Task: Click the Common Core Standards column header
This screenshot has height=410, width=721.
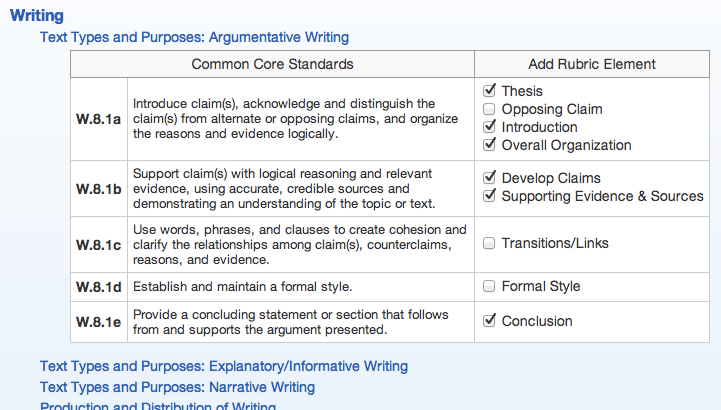Action: pos(272,64)
